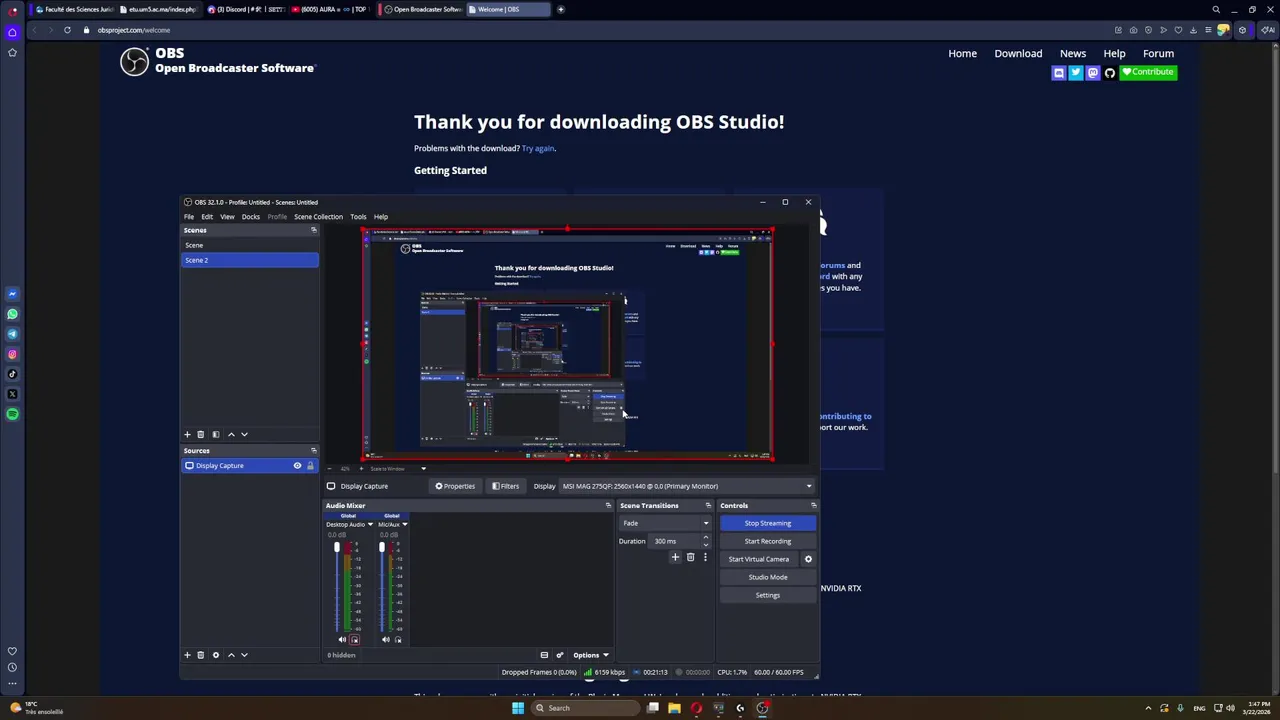Open the Docks menu in OBS

pyautogui.click(x=251, y=216)
